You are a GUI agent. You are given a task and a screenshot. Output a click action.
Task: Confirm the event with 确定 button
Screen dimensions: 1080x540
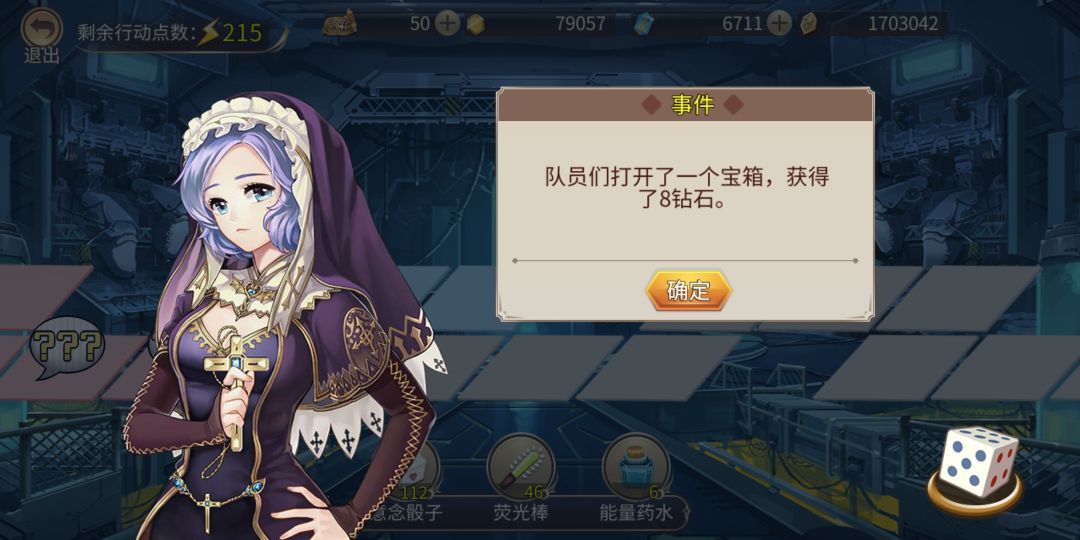(x=688, y=291)
